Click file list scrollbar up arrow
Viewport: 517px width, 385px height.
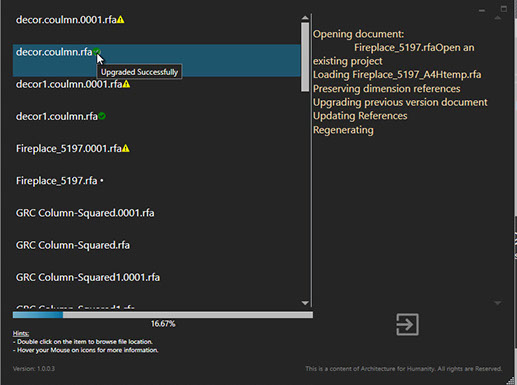point(305,18)
